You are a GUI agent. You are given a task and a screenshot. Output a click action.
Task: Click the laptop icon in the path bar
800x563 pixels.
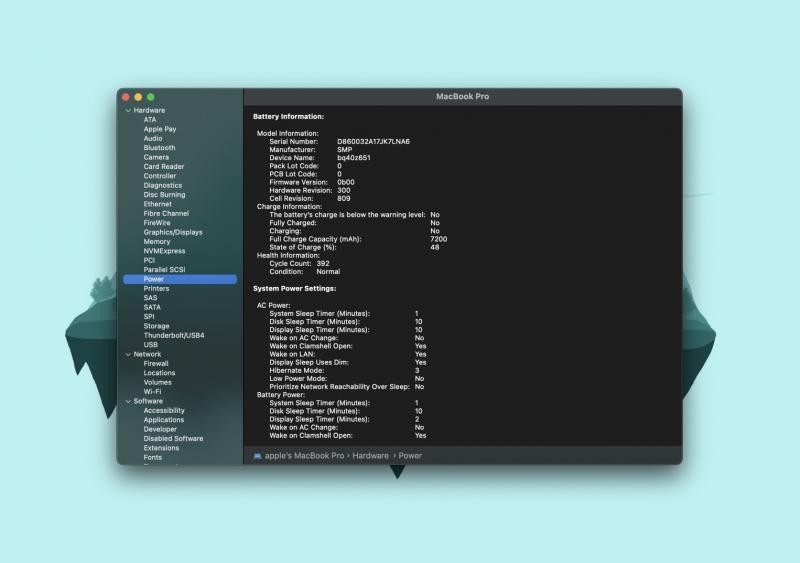[257, 456]
